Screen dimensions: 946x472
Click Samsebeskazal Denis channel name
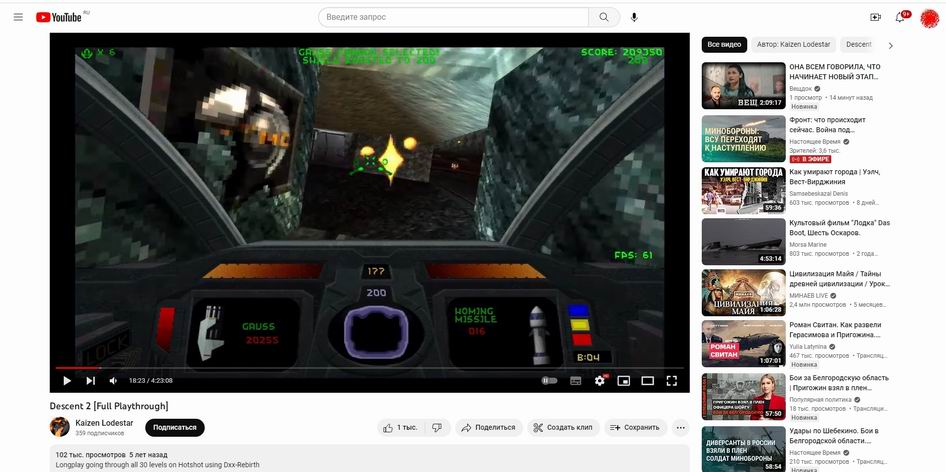coord(819,194)
